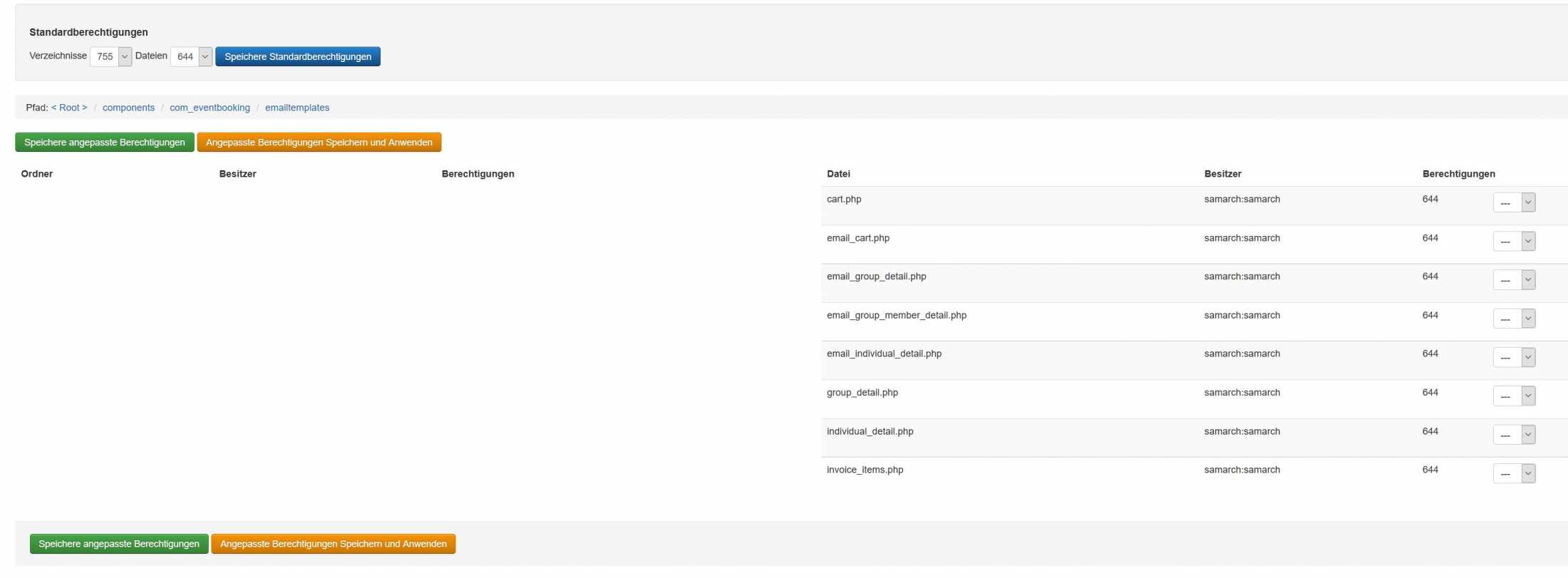
Task: Click bottom orange Speichern und Anwenden button
Action: tap(333, 544)
